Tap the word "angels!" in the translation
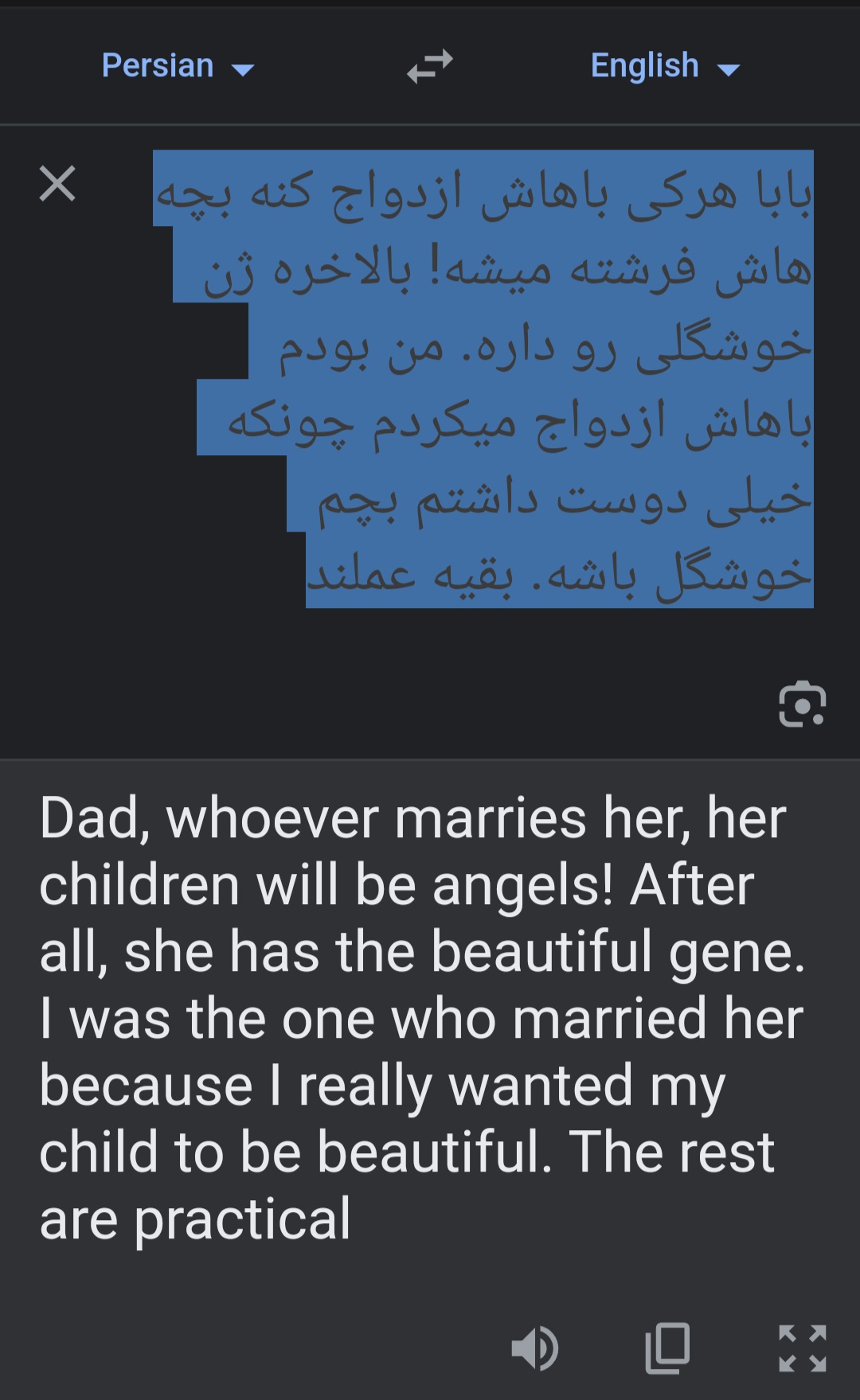Viewport: 860px width, 1400px height. point(522,885)
